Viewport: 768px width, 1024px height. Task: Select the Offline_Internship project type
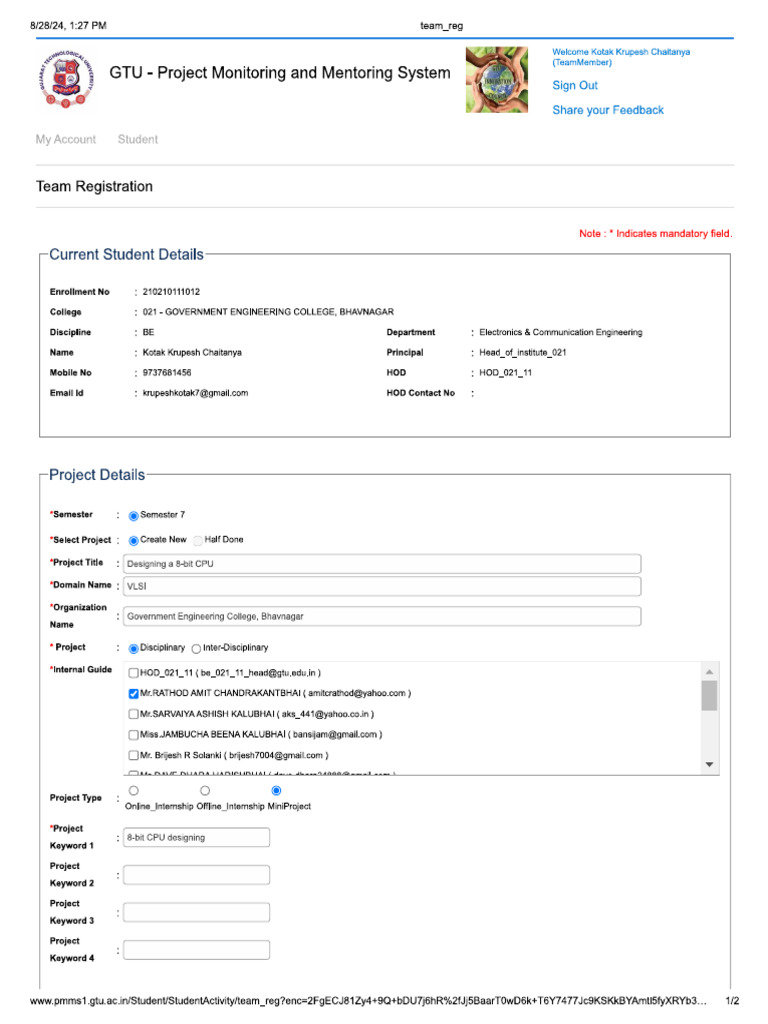[205, 791]
